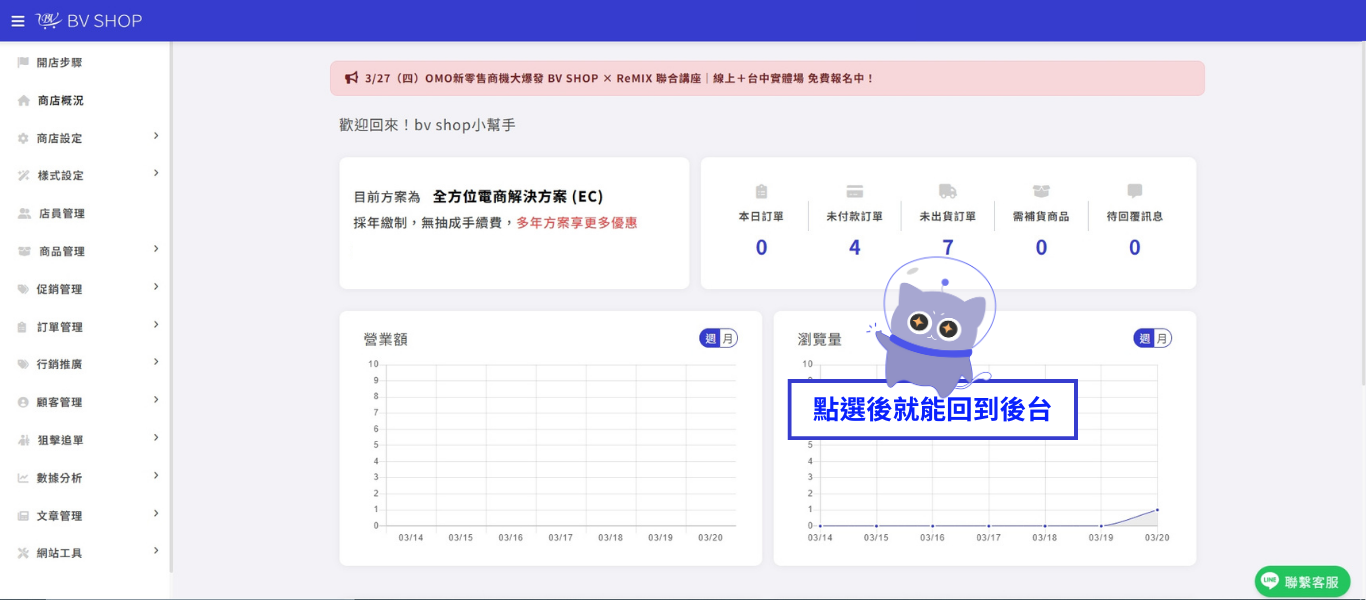Click the LINE icon on 聯繫客服 button

click(1270, 581)
